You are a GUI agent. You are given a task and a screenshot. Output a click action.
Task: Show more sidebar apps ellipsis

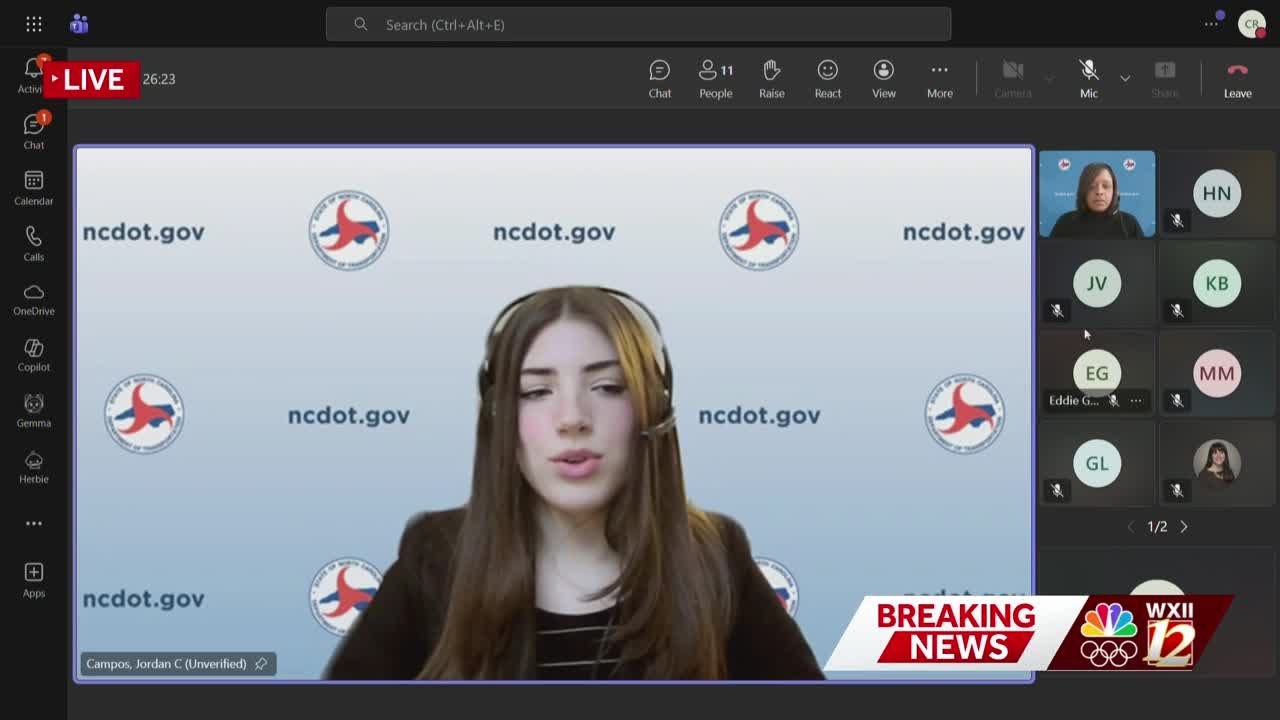pyautogui.click(x=34, y=523)
